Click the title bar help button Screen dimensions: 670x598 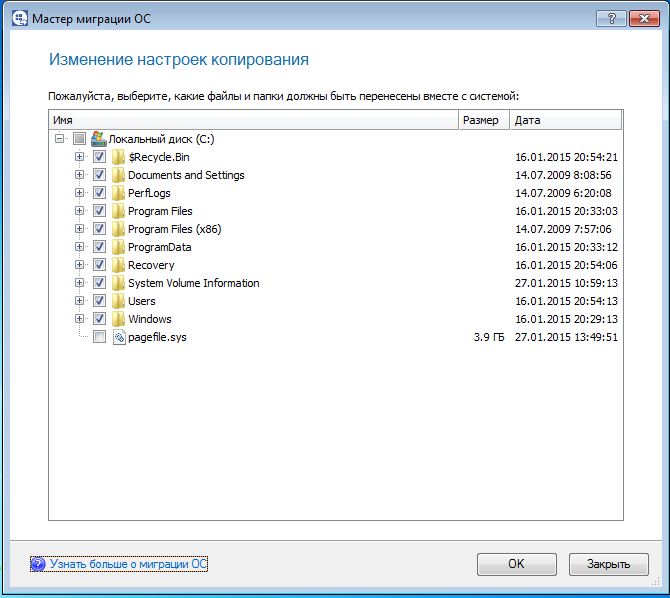coord(611,18)
